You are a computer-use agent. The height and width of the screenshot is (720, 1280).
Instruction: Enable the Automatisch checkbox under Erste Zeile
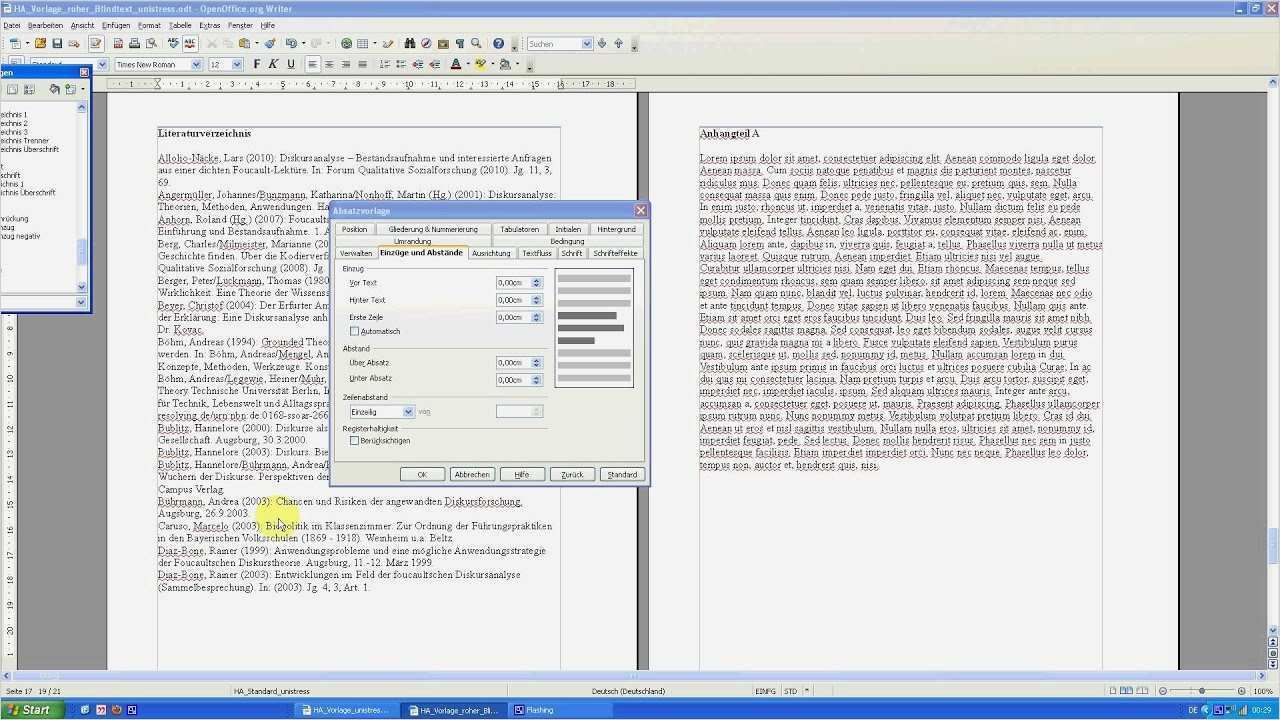[x=354, y=331]
